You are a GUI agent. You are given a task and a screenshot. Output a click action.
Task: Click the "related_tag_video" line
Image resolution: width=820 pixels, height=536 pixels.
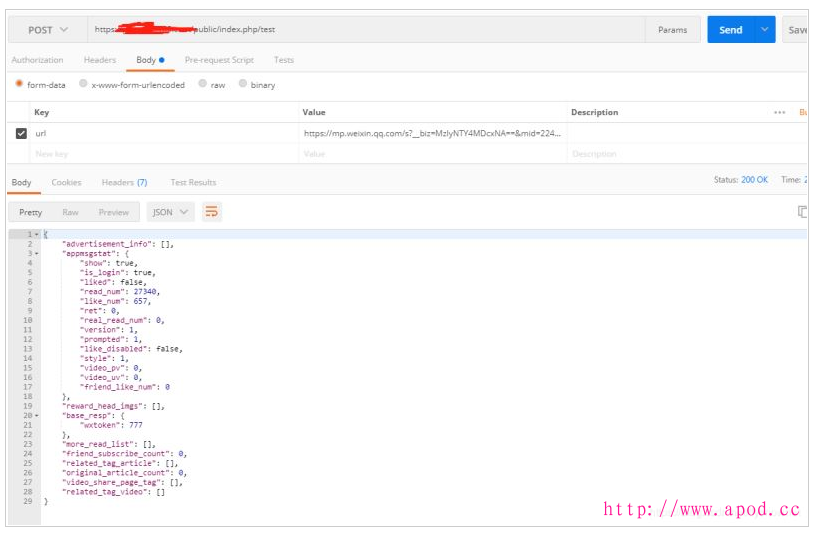click(x=113, y=492)
